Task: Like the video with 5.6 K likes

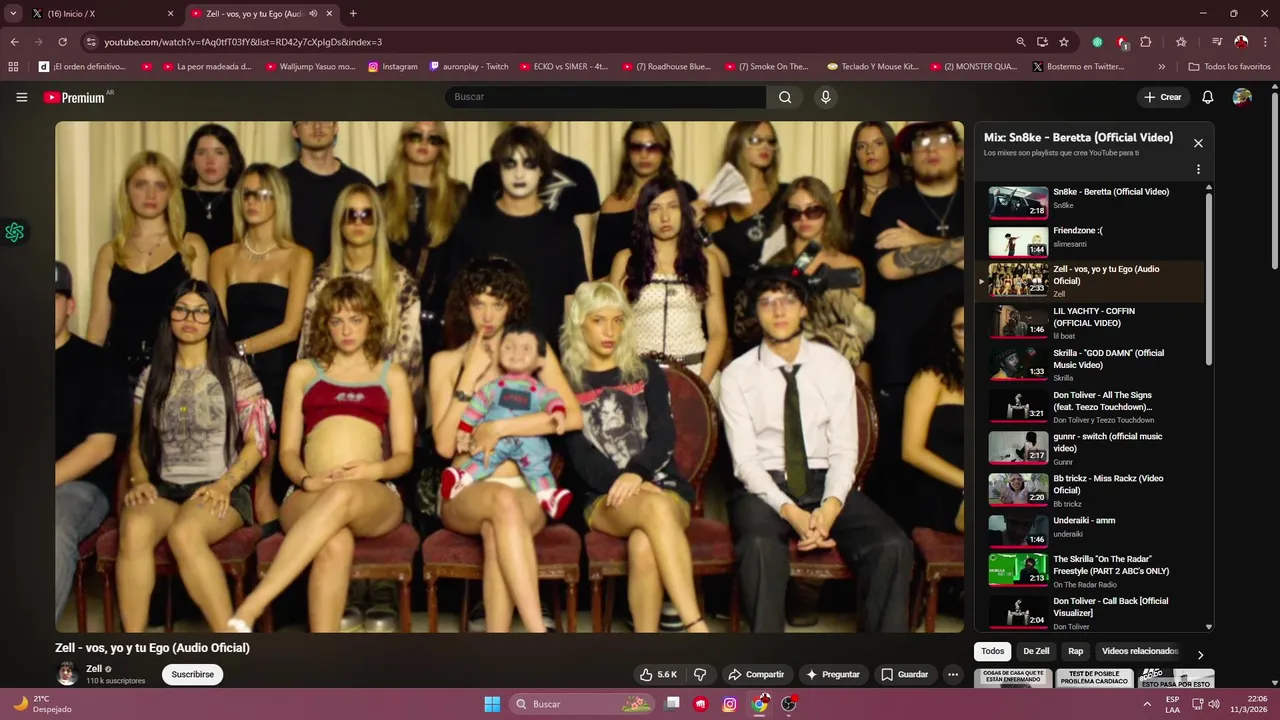Action: point(658,674)
